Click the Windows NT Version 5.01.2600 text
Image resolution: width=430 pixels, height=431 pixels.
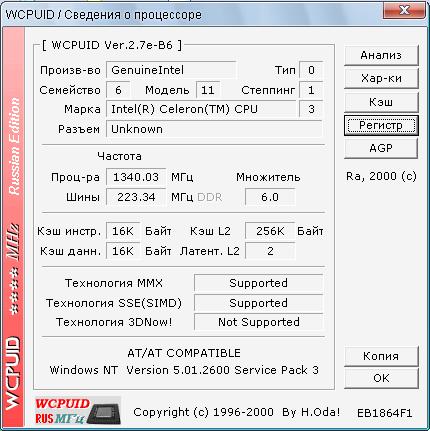coord(184,370)
